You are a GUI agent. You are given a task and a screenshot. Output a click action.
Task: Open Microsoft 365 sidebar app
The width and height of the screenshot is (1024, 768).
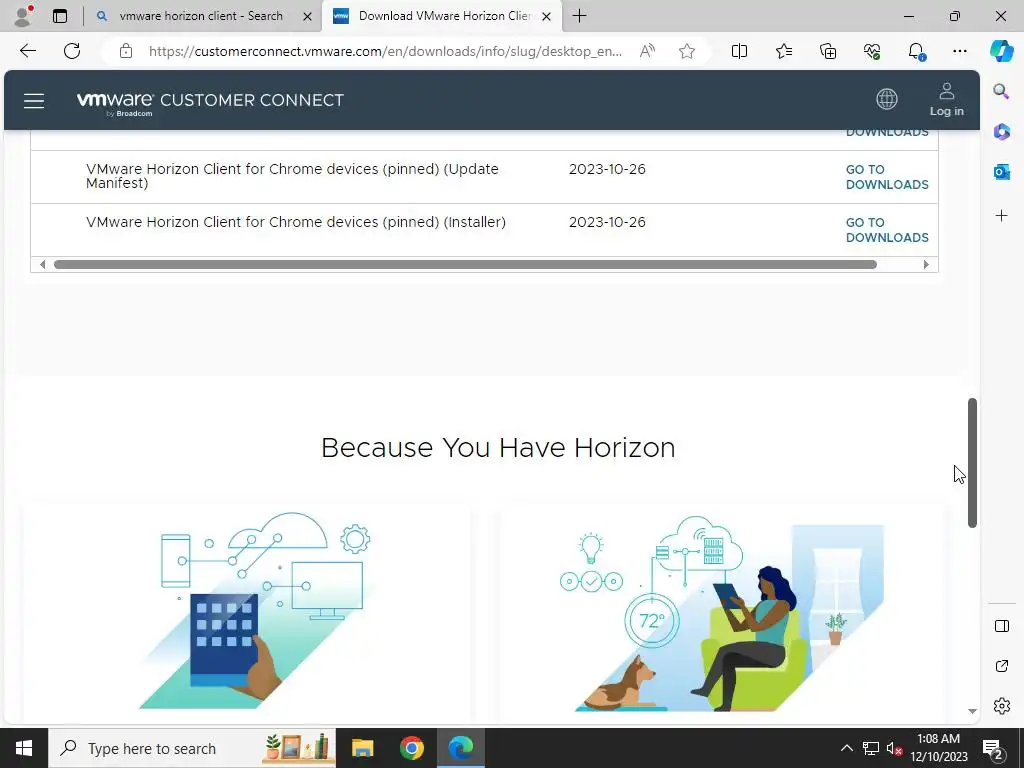(1001, 132)
